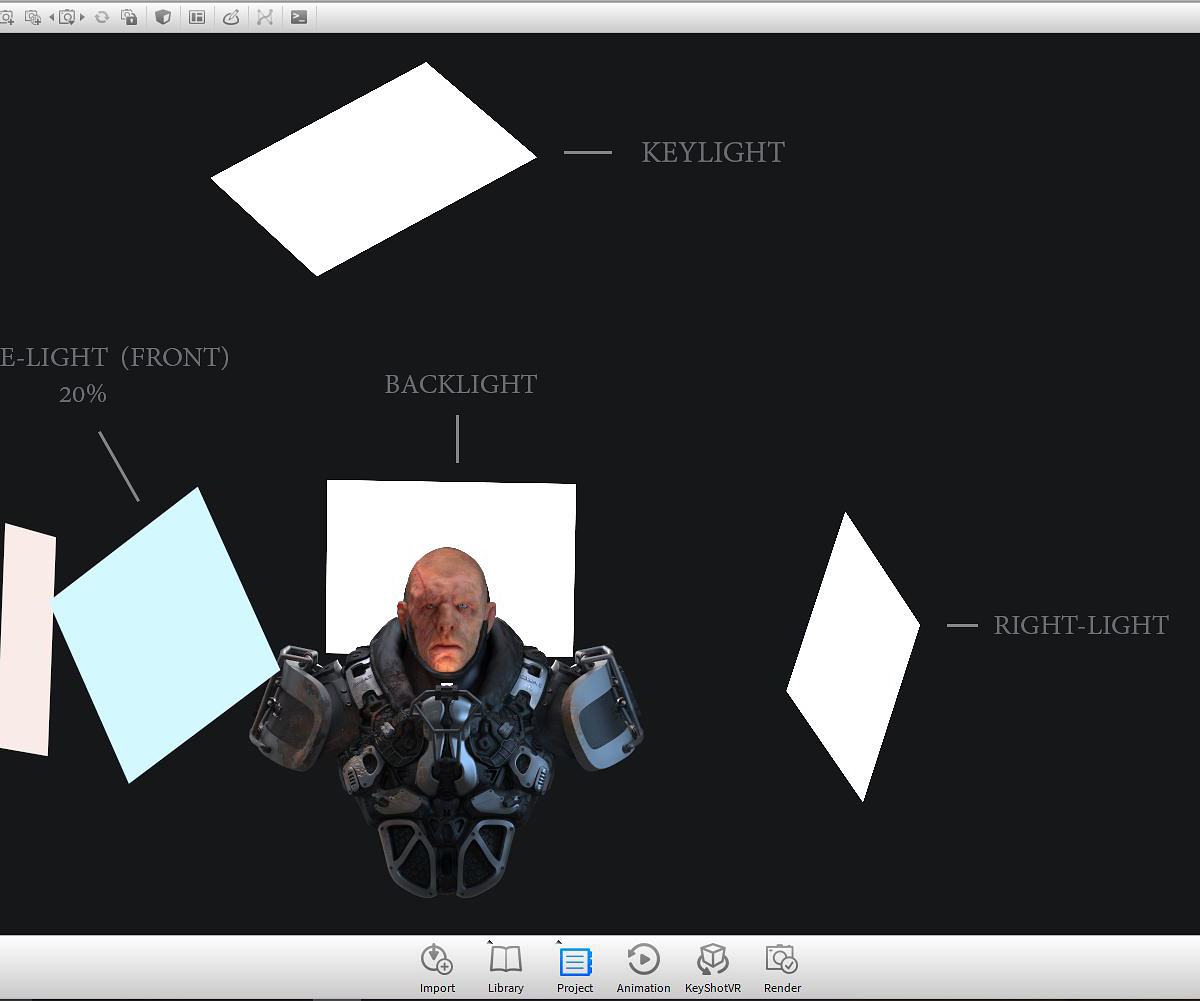This screenshot has width=1200, height=1001.
Task: Select the white right-light plane
Action: pyautogui.click(x=853, y=655)
